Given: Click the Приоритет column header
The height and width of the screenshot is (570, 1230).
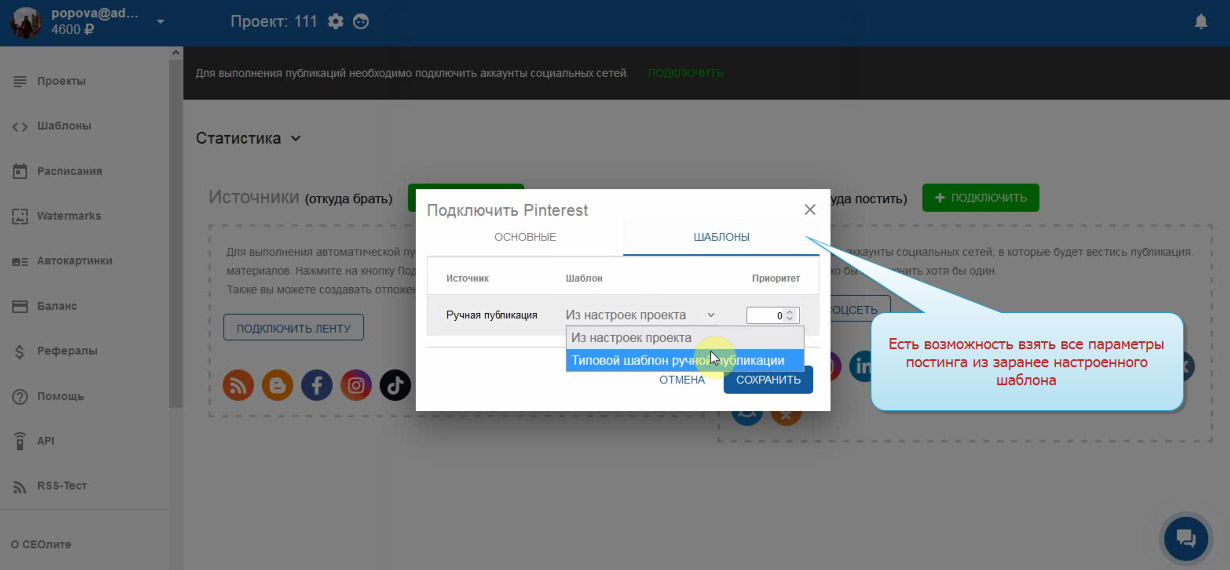Looking at the screenshot, I should (x=776, y=278).
